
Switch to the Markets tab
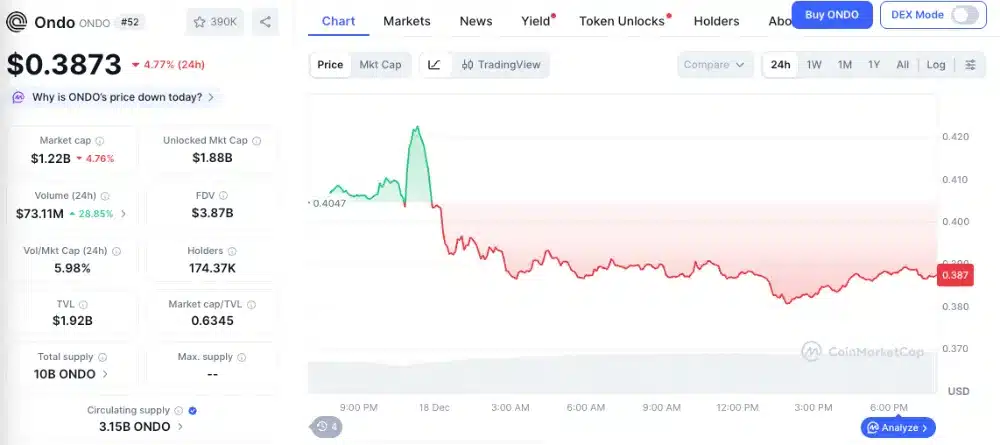coord(407,21)
